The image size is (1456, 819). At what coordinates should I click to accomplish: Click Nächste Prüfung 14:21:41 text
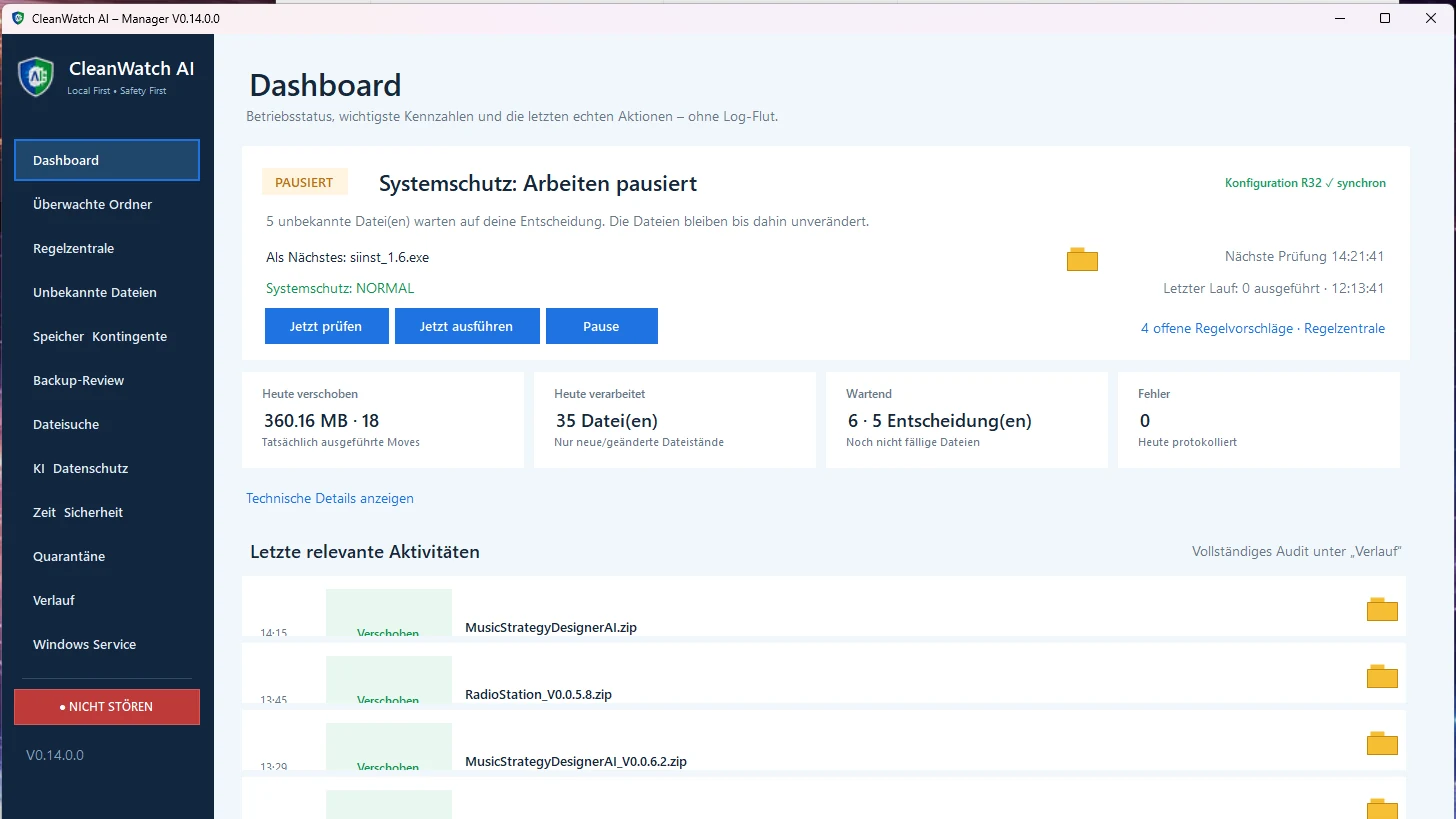1304,257
